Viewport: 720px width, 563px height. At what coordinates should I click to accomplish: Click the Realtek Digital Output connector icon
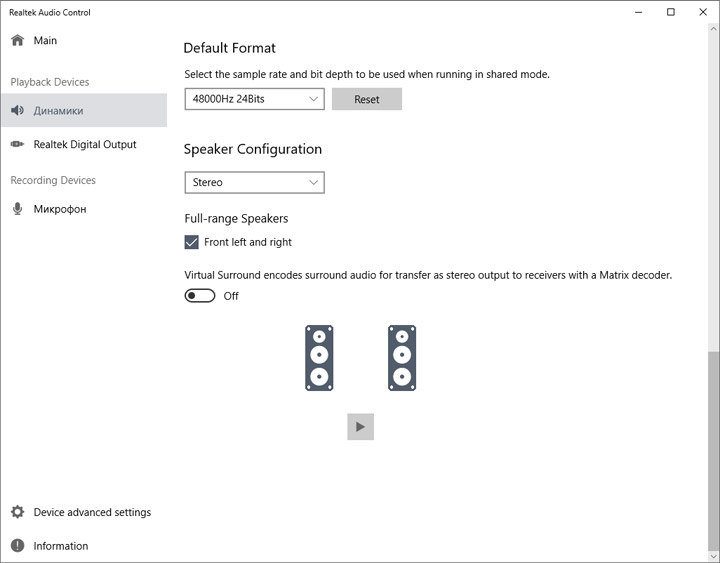17,145
